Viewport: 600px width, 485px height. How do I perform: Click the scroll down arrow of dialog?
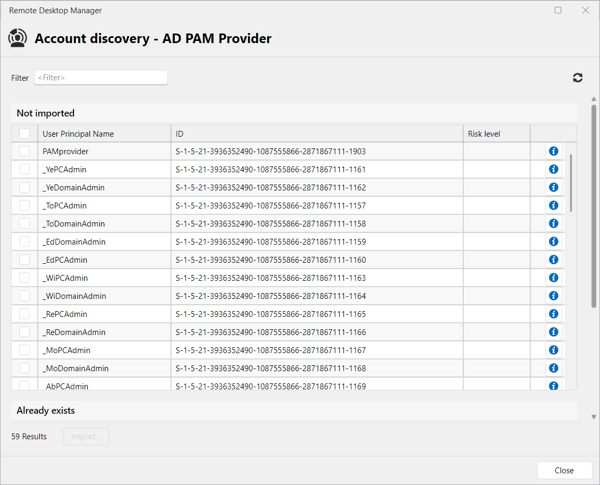coord(593,417)
